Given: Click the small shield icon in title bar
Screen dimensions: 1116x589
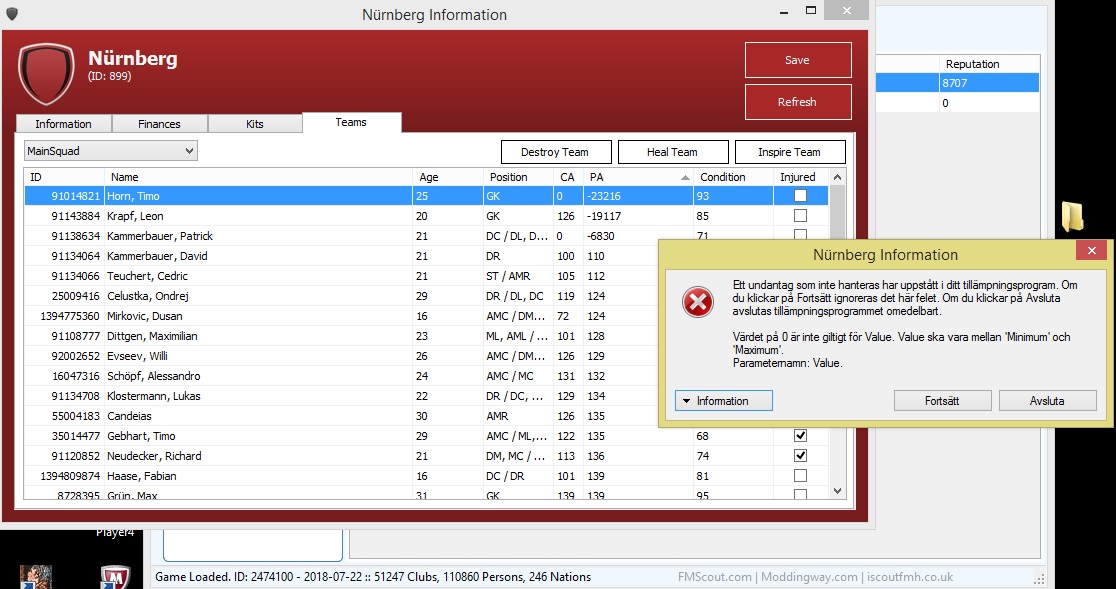Looking at the screenshot, I should 12,14.
